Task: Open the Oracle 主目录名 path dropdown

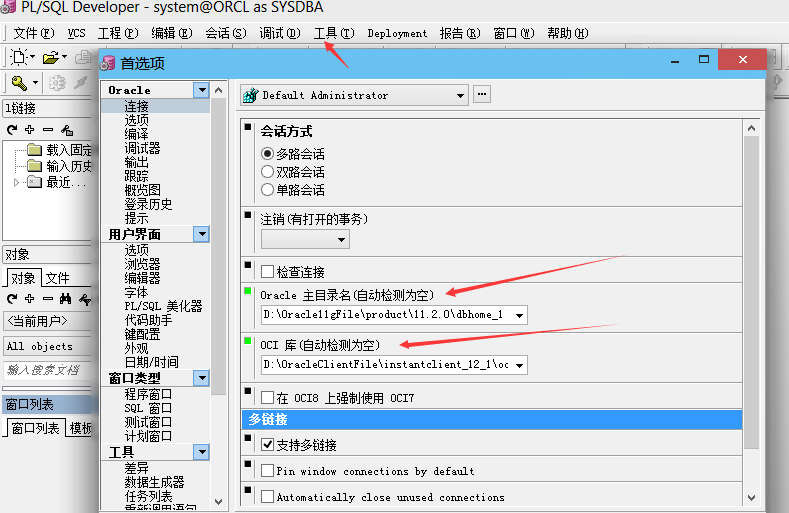Action: (518, 315)
